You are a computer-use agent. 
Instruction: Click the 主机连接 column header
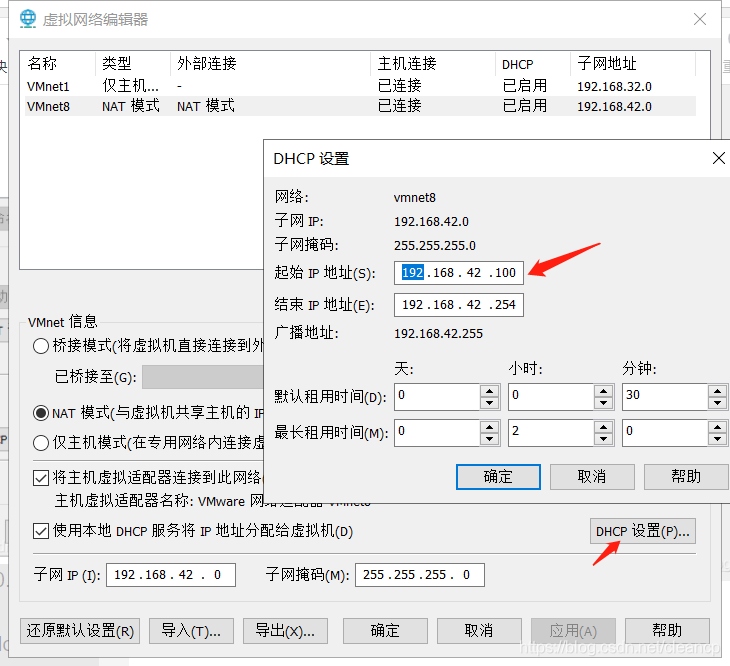433,64
